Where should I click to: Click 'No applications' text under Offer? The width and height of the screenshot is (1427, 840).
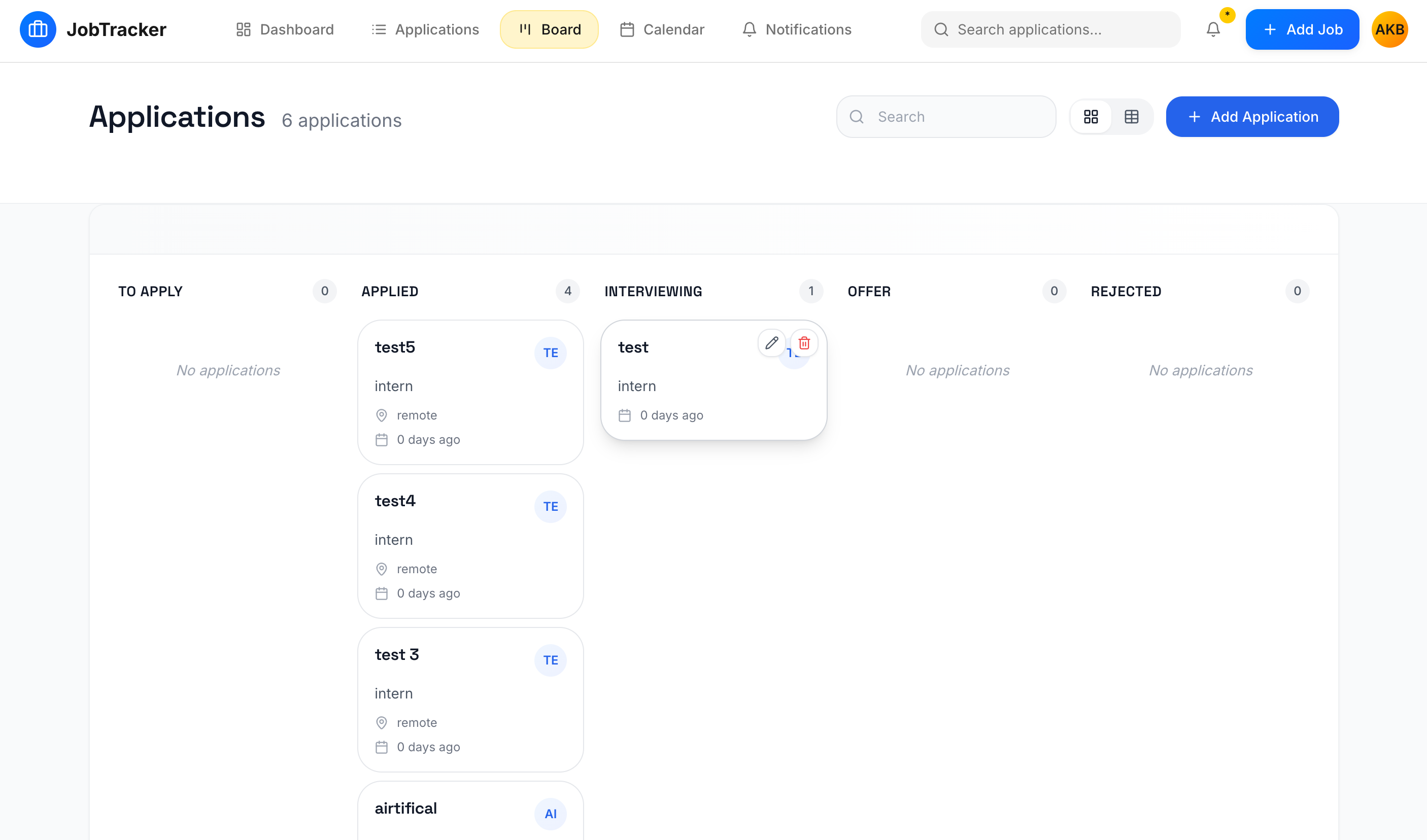point(958,370)
